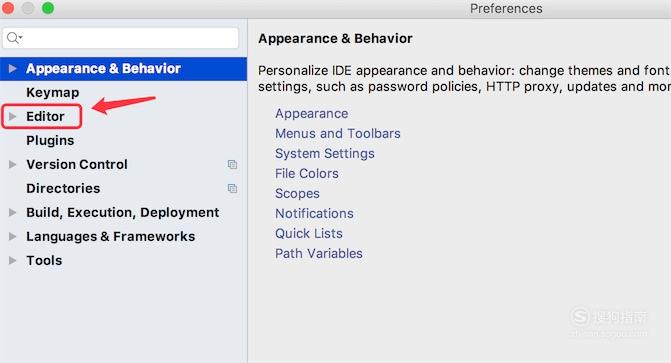This screenshot has width=671, height=363.
Task: Open the Appearance link
Action: click(x=312, y=113)
